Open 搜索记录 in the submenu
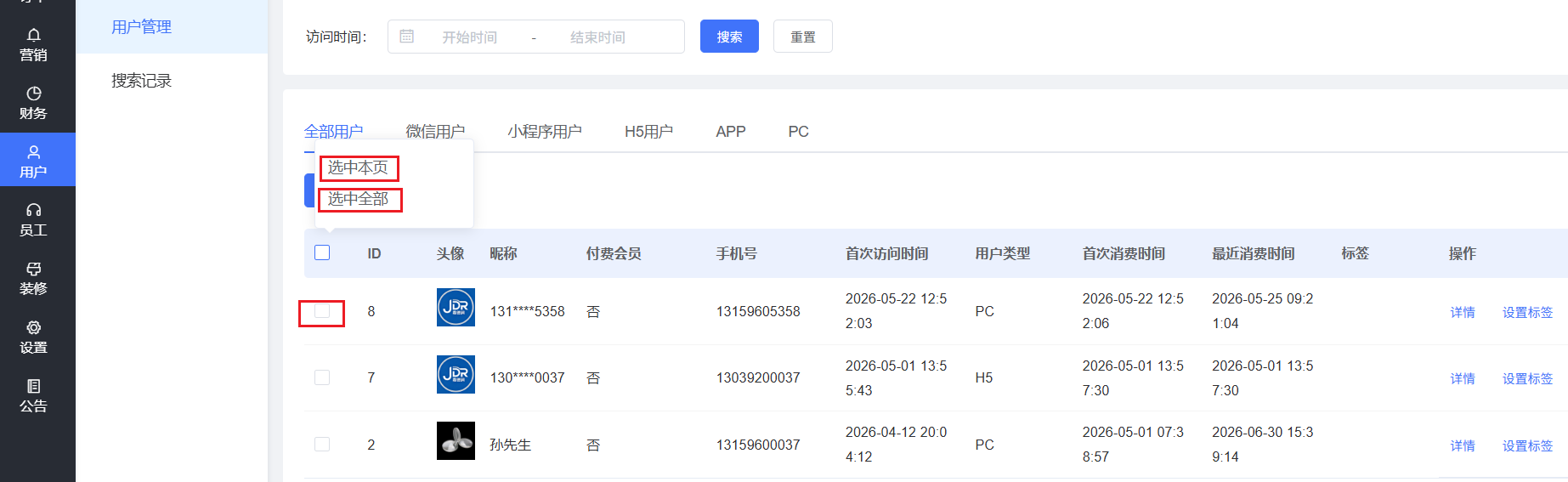 pyautogui.click(x=142, y=81)
